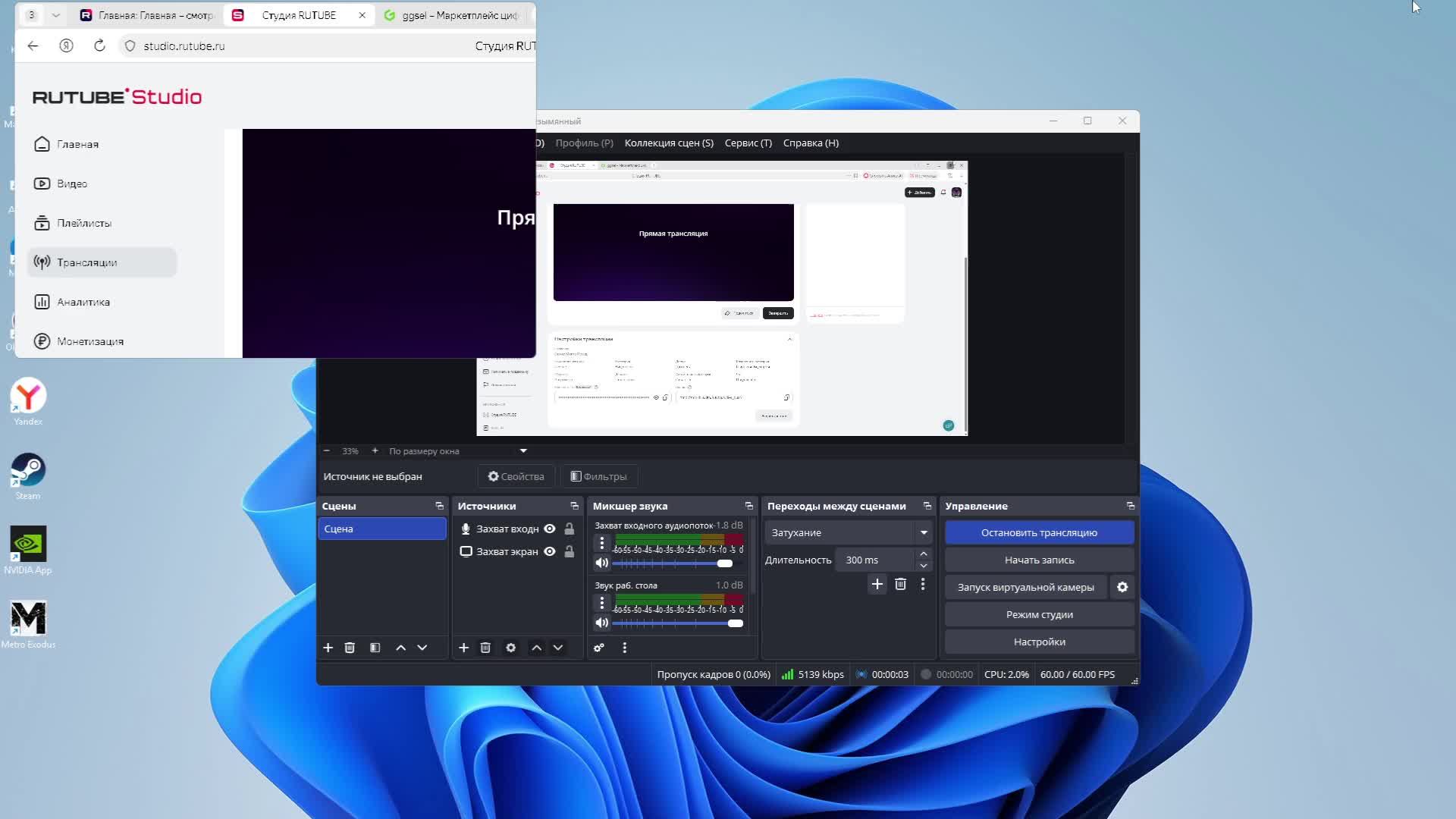1456x819 pixels.
Task: Open virtual camera settings gear icon
Action: coord(1122,587)
